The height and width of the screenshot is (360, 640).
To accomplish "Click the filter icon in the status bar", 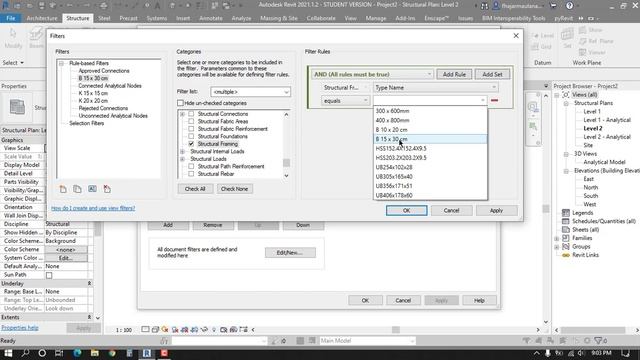I will coord(599,340).
